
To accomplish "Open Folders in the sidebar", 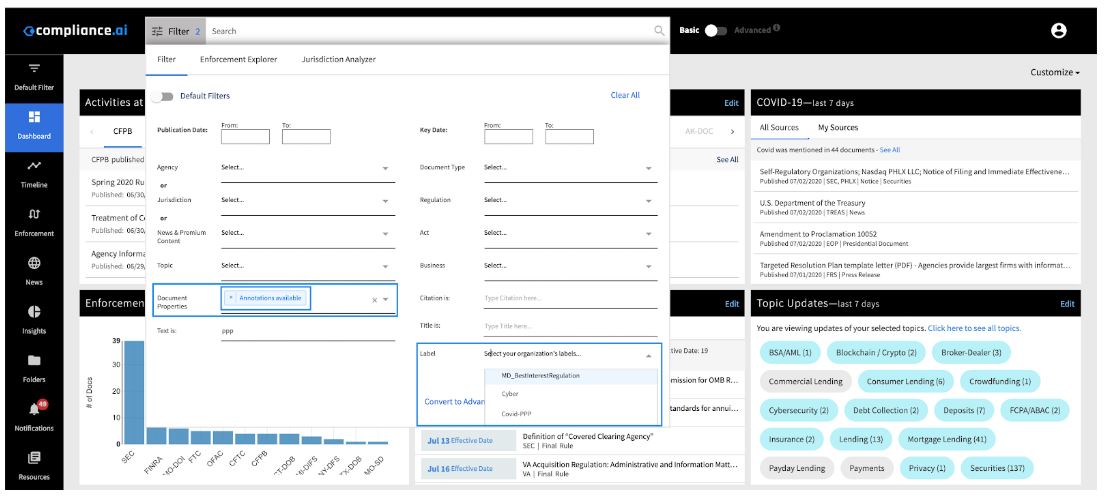I will (x=34, y=368).
